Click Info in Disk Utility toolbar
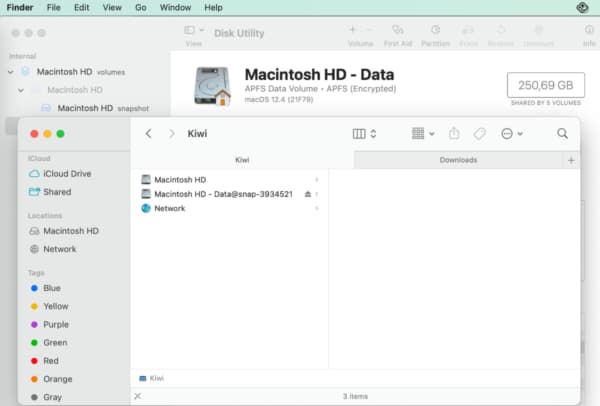The image size is (600, 406). [589, 36]
